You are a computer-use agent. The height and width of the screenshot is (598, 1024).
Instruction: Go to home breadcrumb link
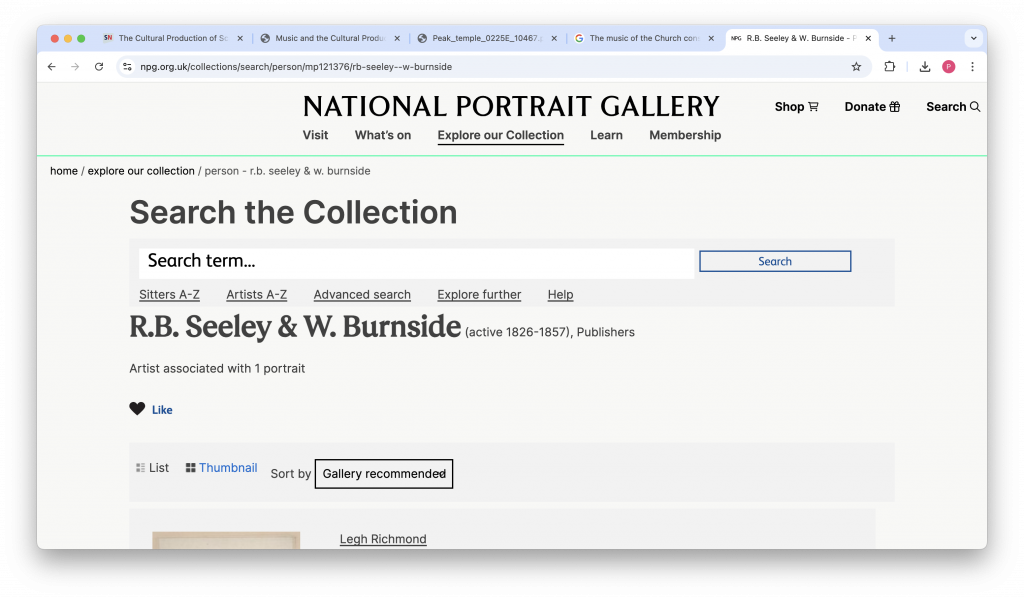[x=64, y=171]
